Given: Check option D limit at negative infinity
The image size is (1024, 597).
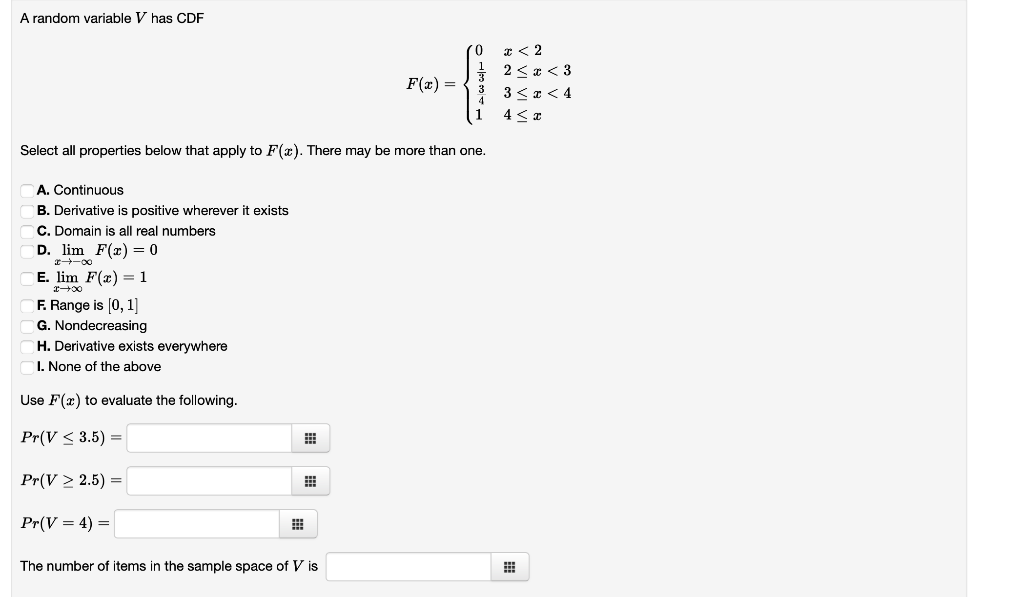Looking at the screenshot, I should pos(26,250).
